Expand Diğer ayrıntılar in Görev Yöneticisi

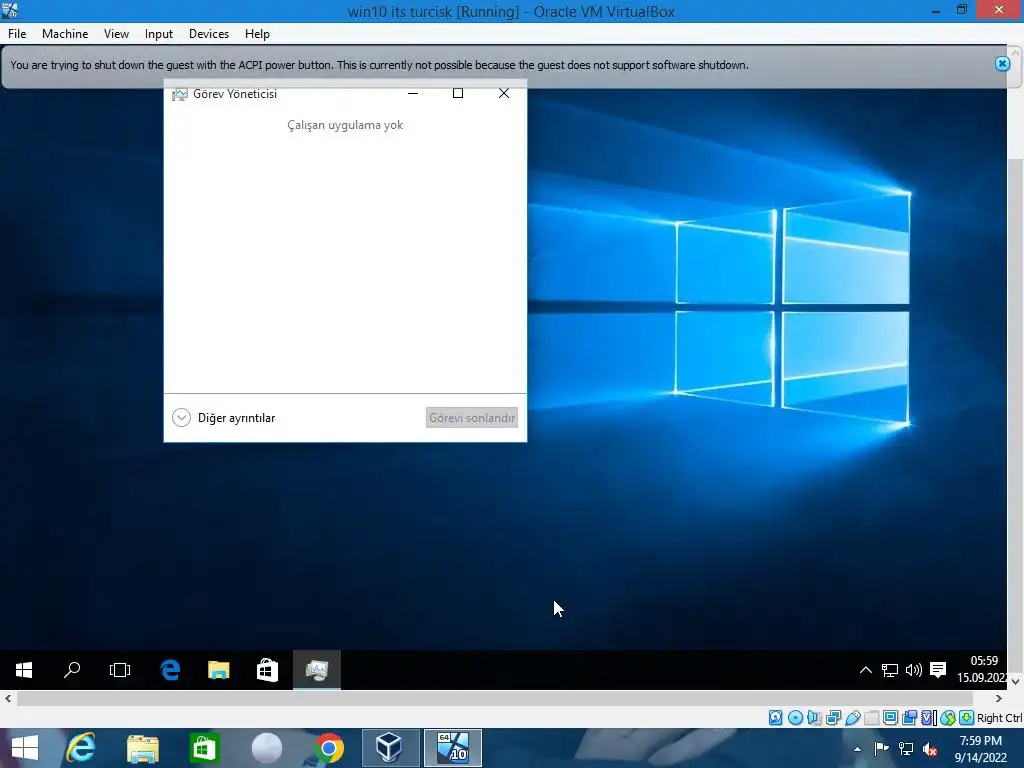pos(223,418)
